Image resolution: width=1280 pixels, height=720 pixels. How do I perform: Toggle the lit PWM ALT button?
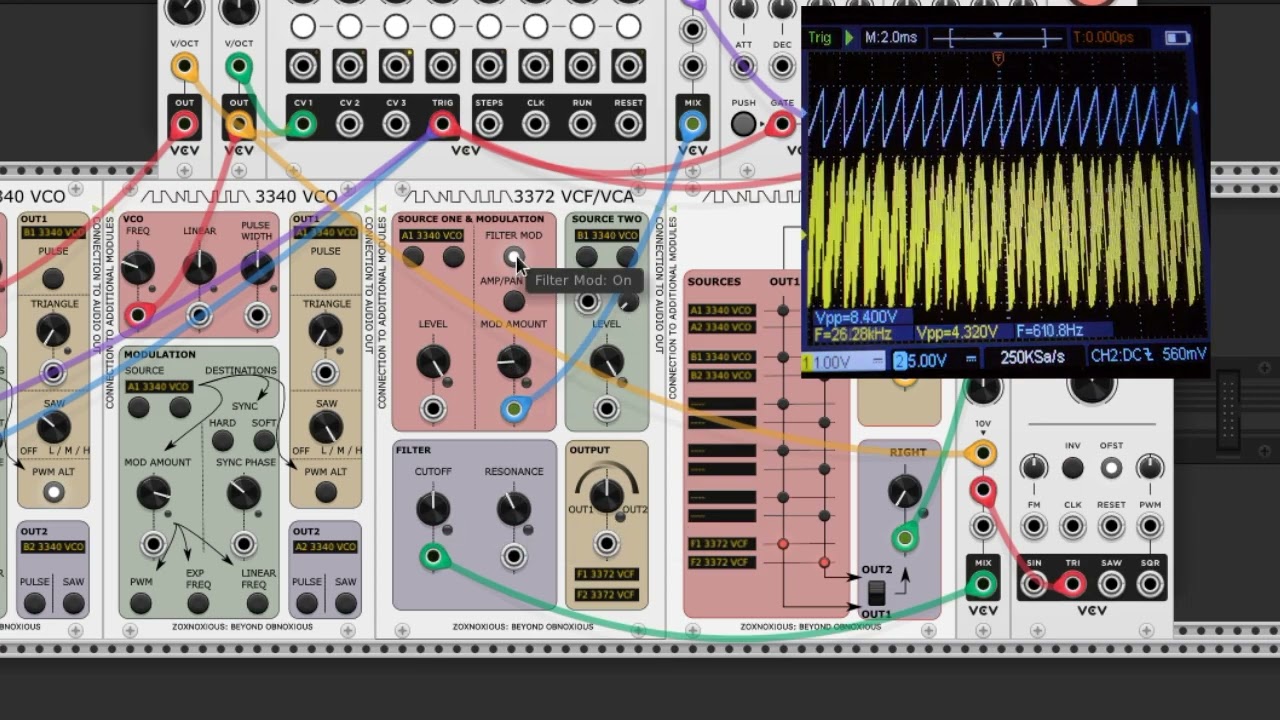point(53,492)
